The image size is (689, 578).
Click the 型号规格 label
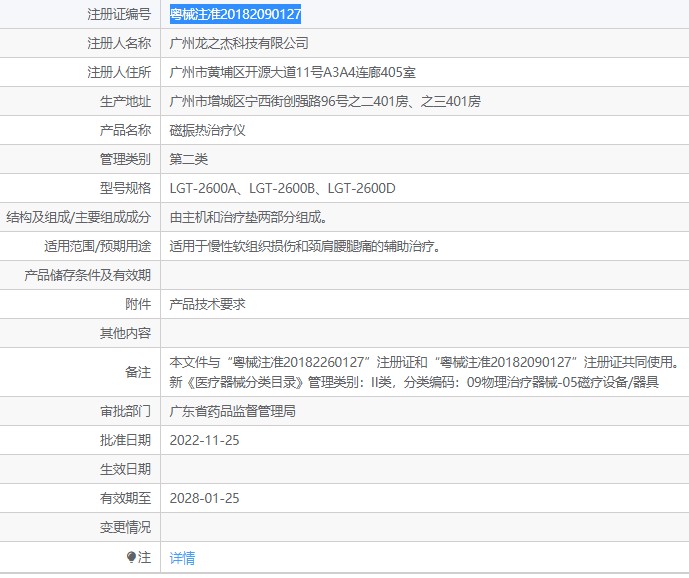125,188
